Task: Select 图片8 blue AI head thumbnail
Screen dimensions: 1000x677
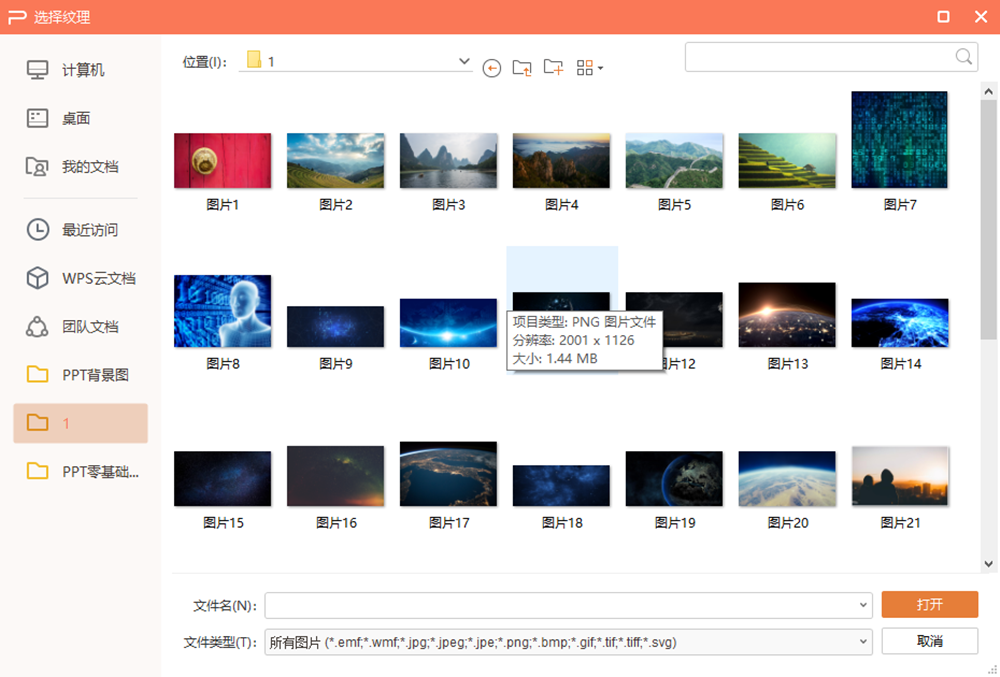Action: [223, 311]
